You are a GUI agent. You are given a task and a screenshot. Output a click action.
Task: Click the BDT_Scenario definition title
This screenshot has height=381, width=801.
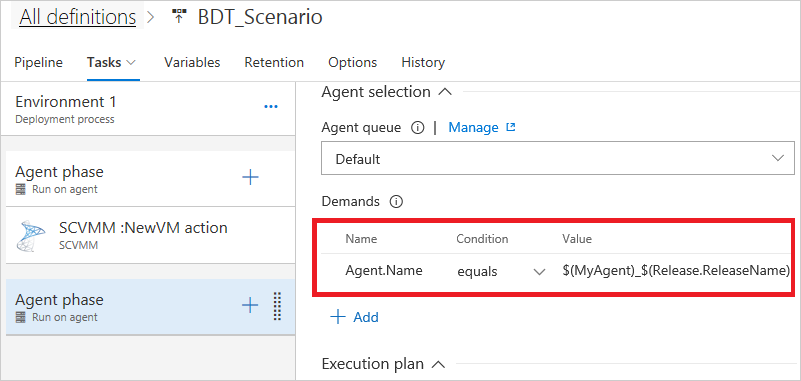(x=260, y=17)
